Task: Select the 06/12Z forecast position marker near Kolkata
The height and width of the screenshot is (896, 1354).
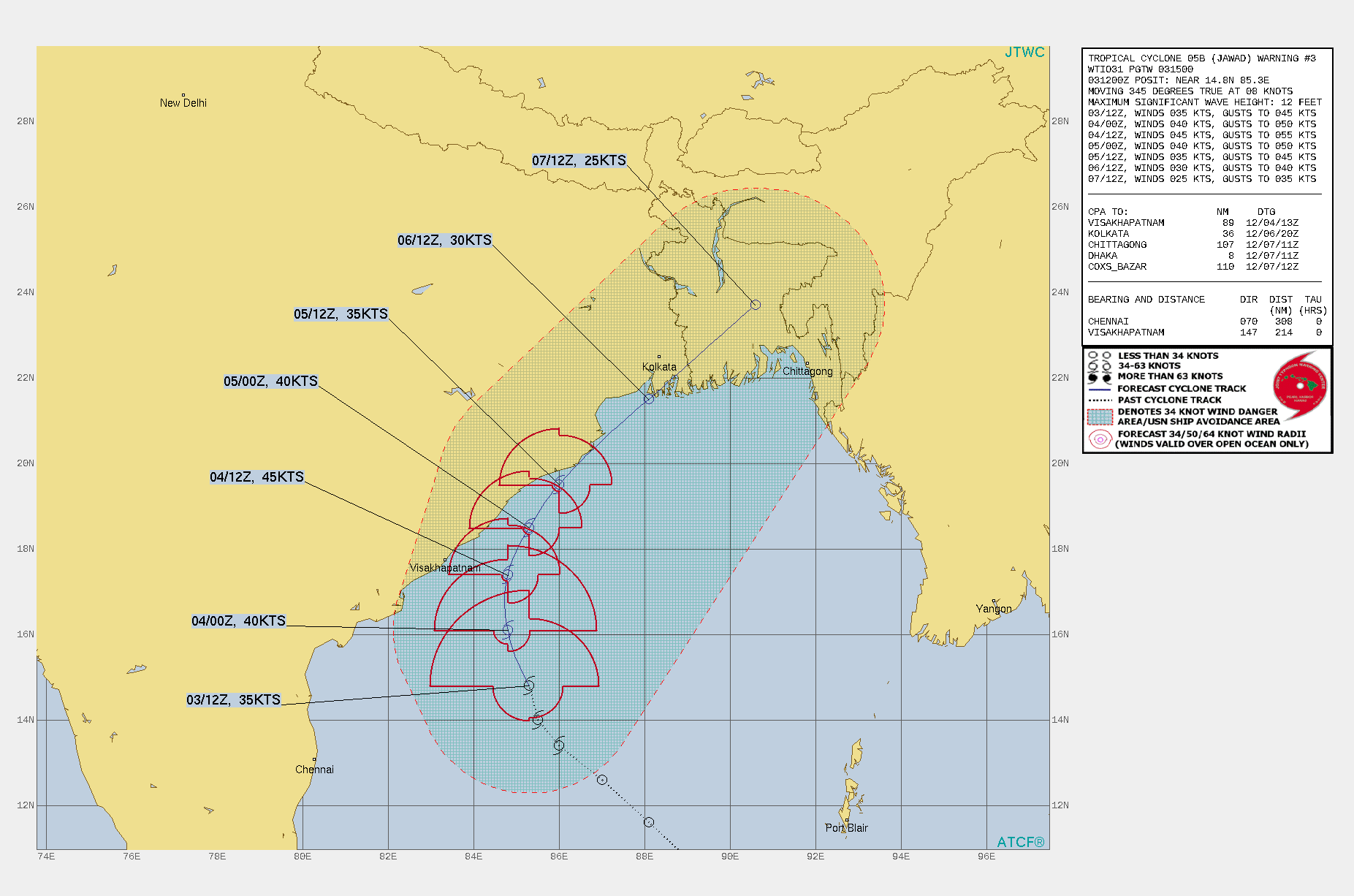Action: pos(649,399)
